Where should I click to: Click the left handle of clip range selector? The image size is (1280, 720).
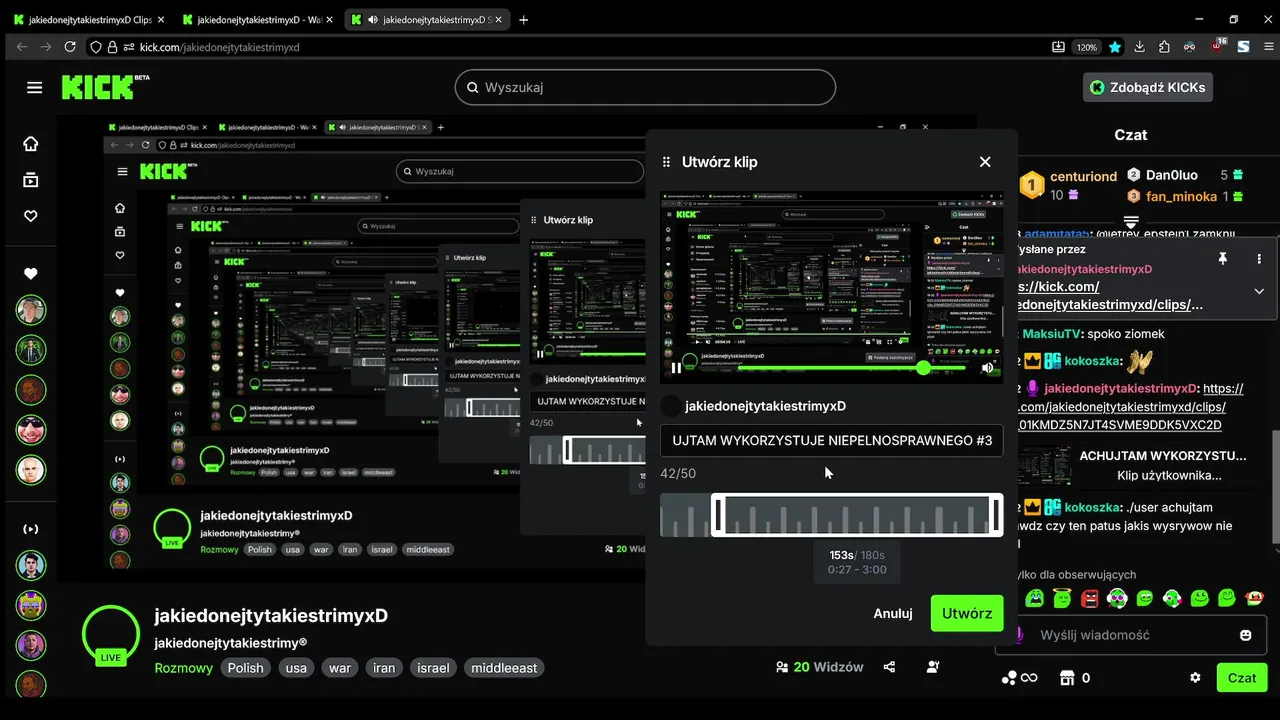pos(717,514)
